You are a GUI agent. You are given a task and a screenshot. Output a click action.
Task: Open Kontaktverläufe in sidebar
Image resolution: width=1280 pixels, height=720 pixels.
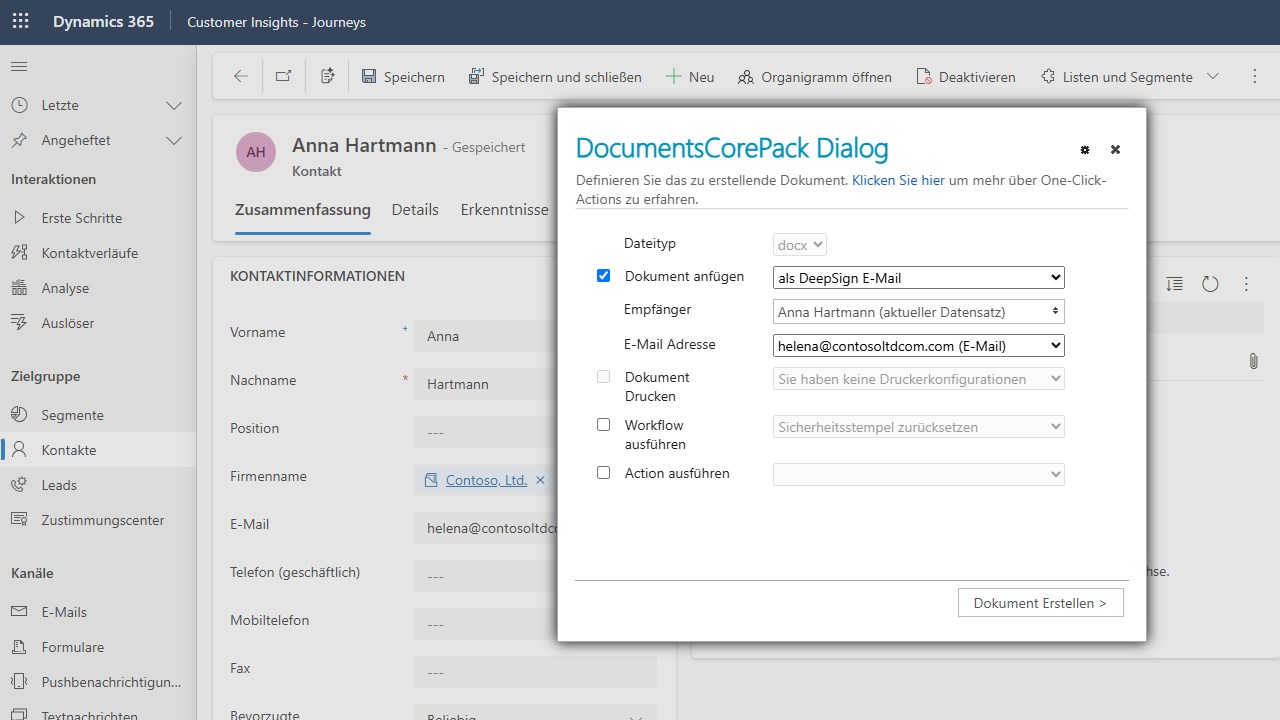pos(98,253)
